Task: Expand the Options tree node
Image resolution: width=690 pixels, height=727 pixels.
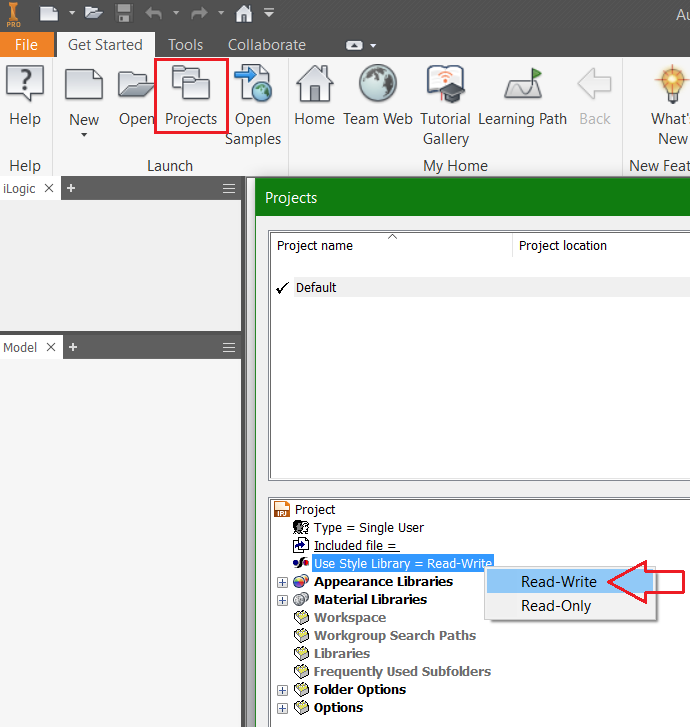Action: pyautogui.click(x=282, y=708)
